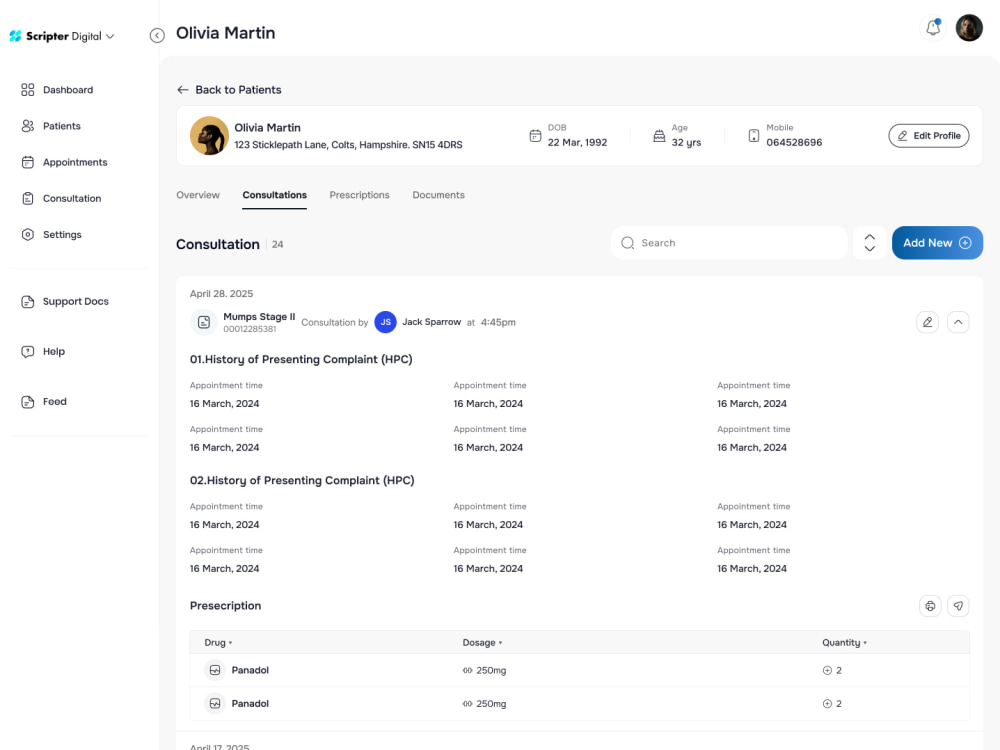Click the Appointments calendar icon
The height and width of the screenshot is (750, 1000).
(x=27, y=163)
